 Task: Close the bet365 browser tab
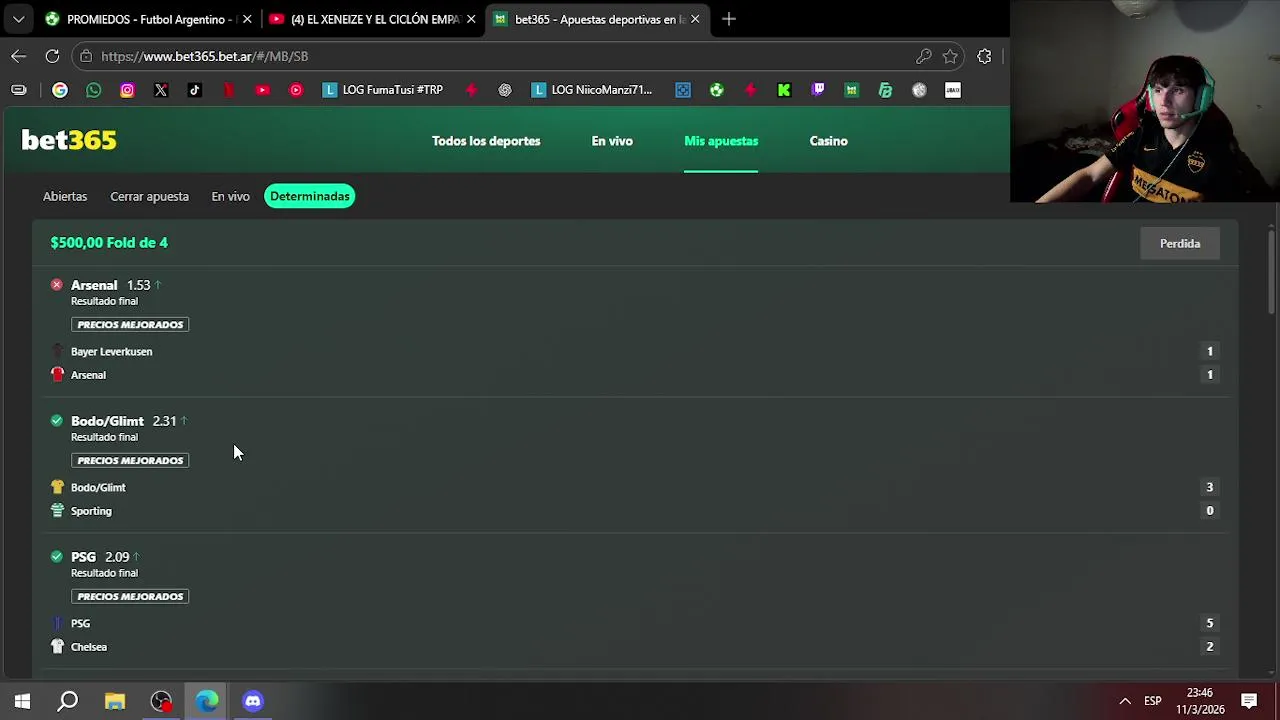695,19
